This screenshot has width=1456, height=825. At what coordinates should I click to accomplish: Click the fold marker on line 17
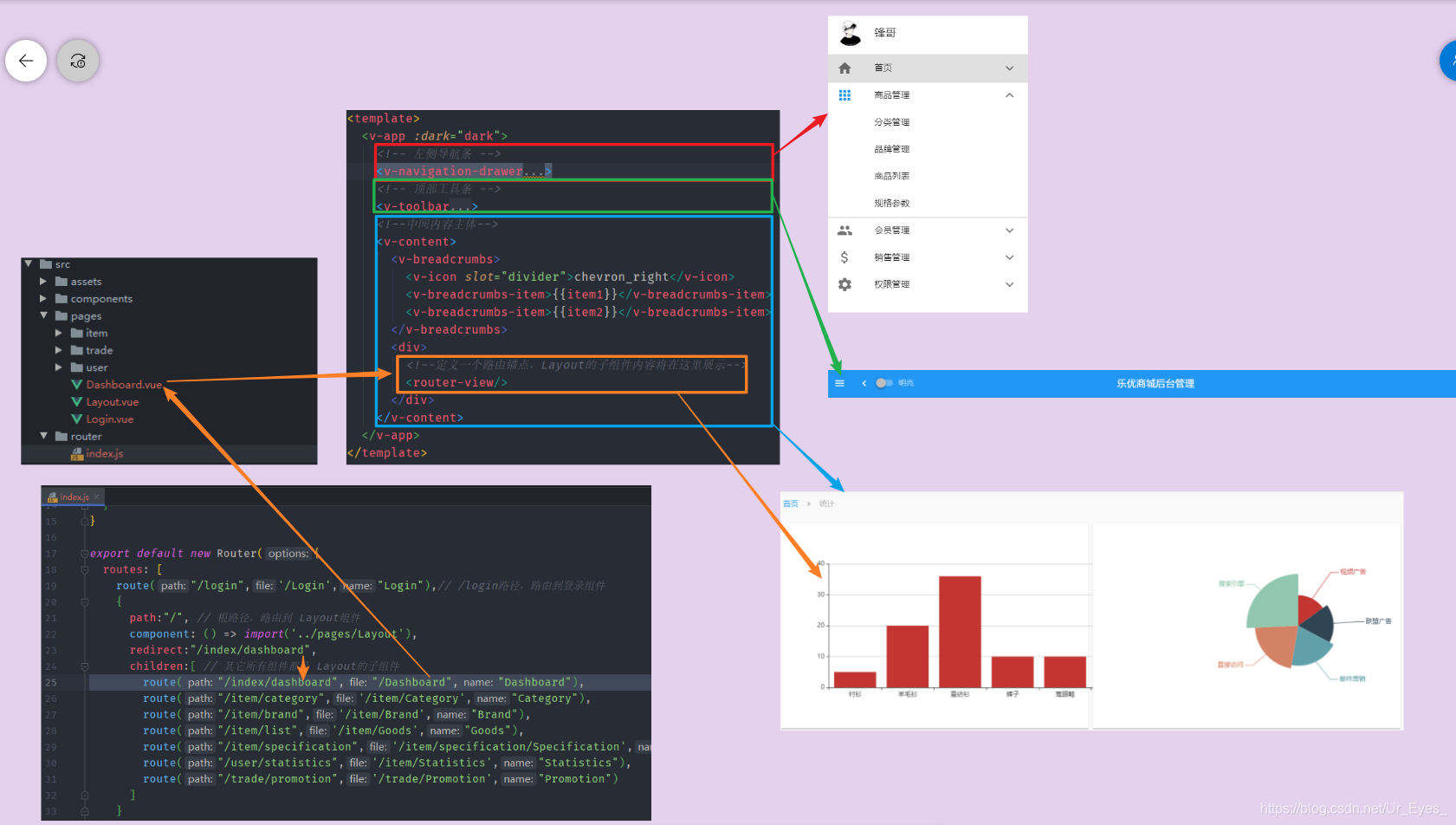click(85, 554)
